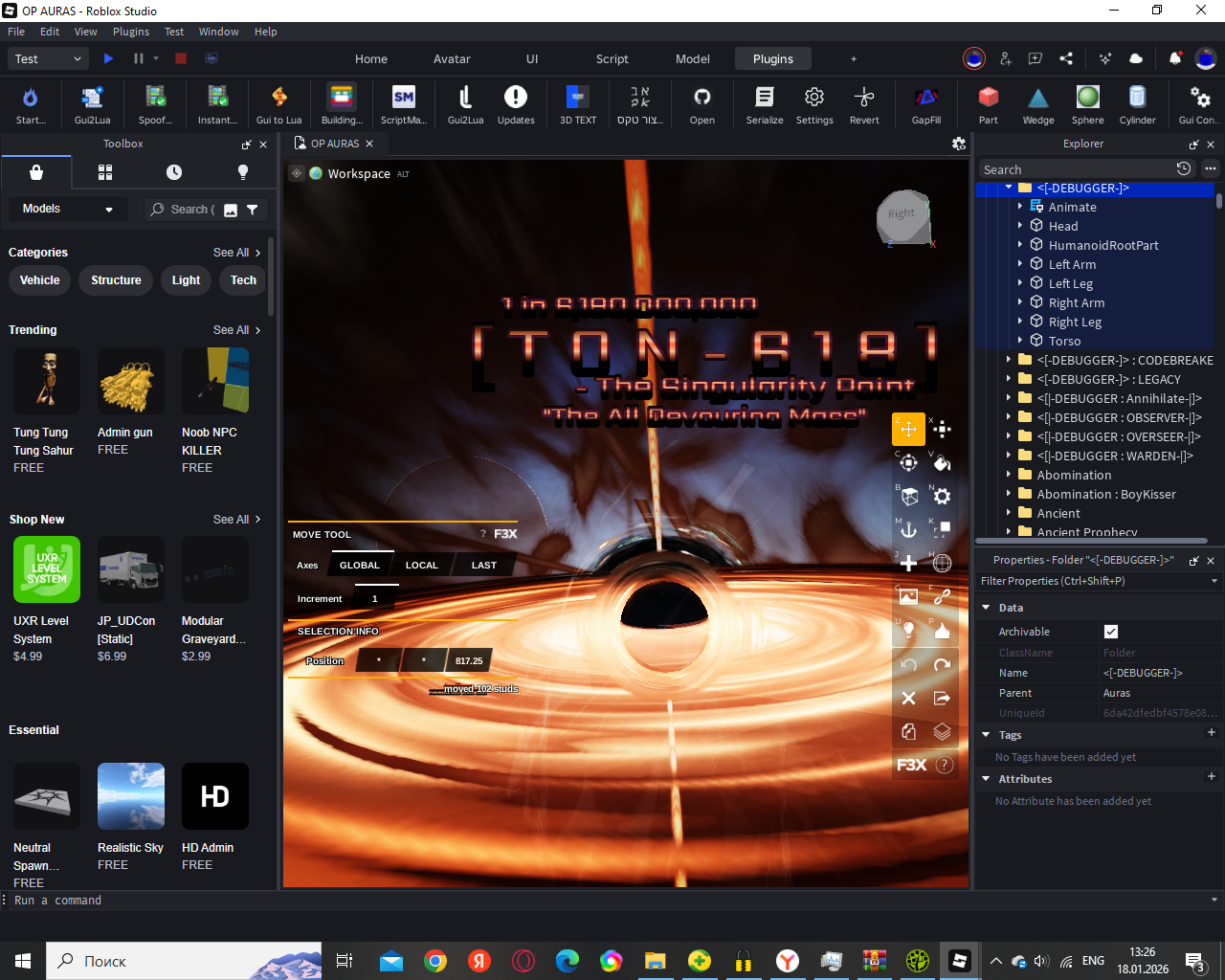Select the F3X Mesh globe tool
1225x980 pixels.
tap(942, 564)
